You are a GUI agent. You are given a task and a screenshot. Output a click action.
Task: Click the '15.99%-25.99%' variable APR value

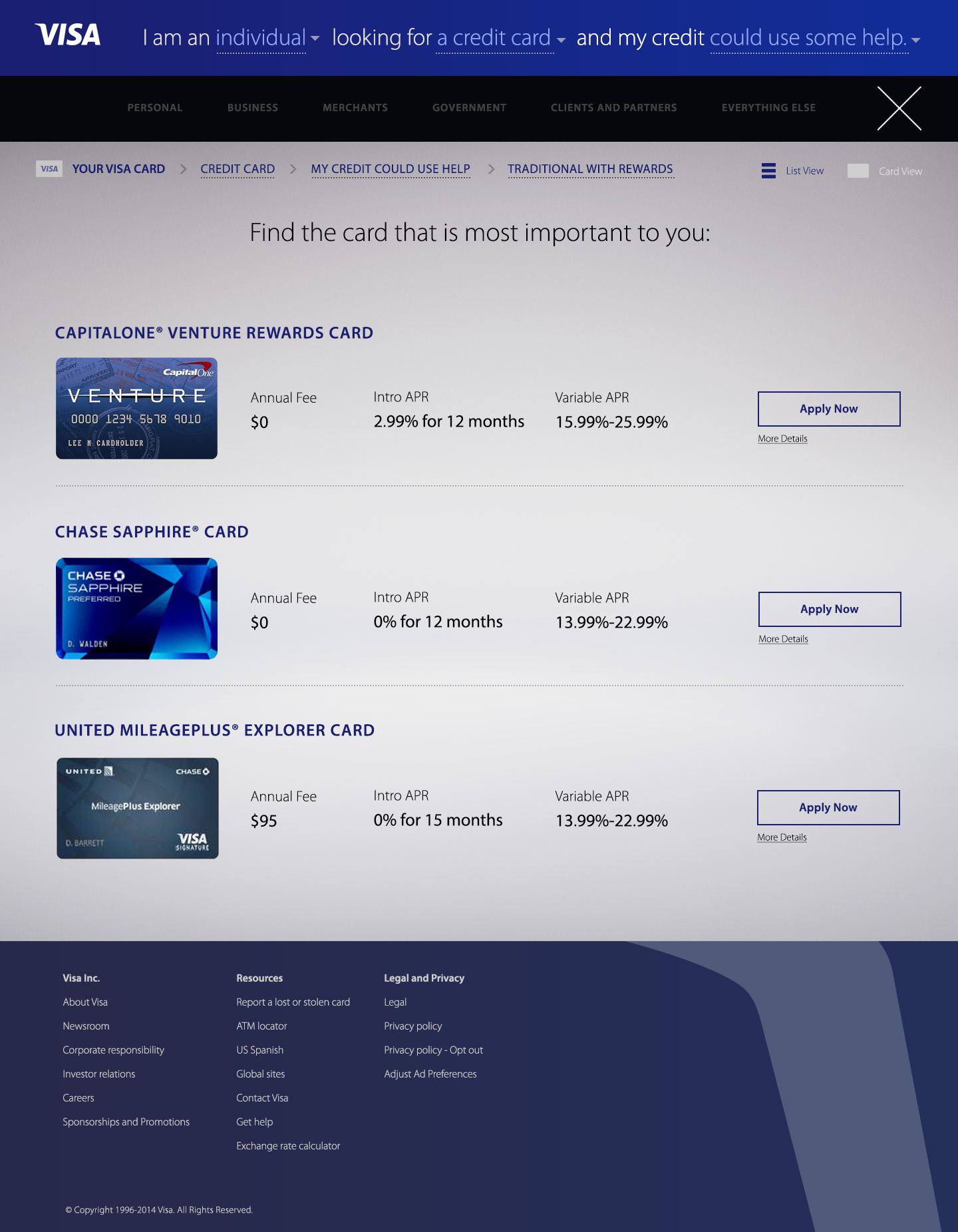pos(611,422)
